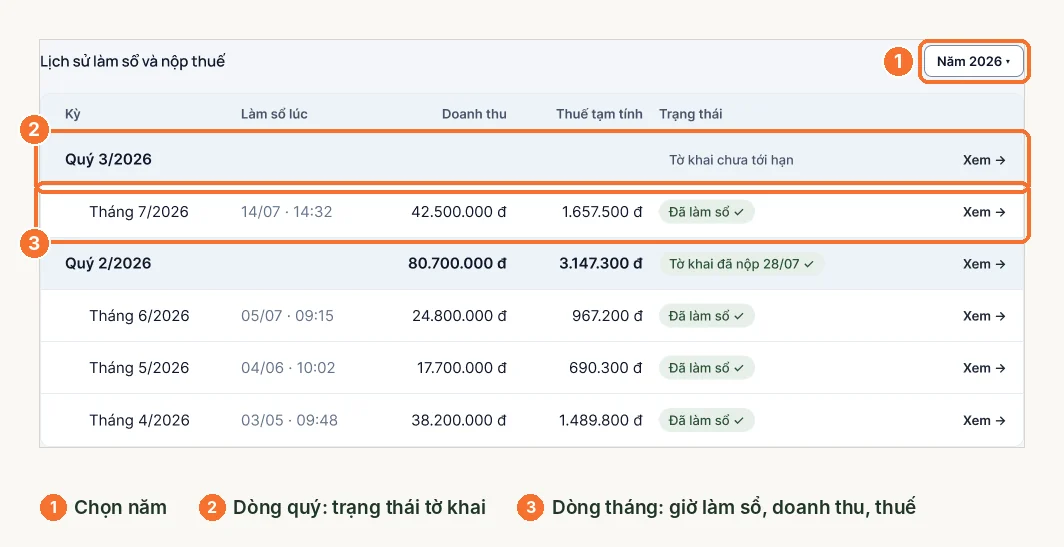Click the 14/07 · 14:32 timestamp
Image resolution: width=1064 pixels, height=547 pixels.
286,212
